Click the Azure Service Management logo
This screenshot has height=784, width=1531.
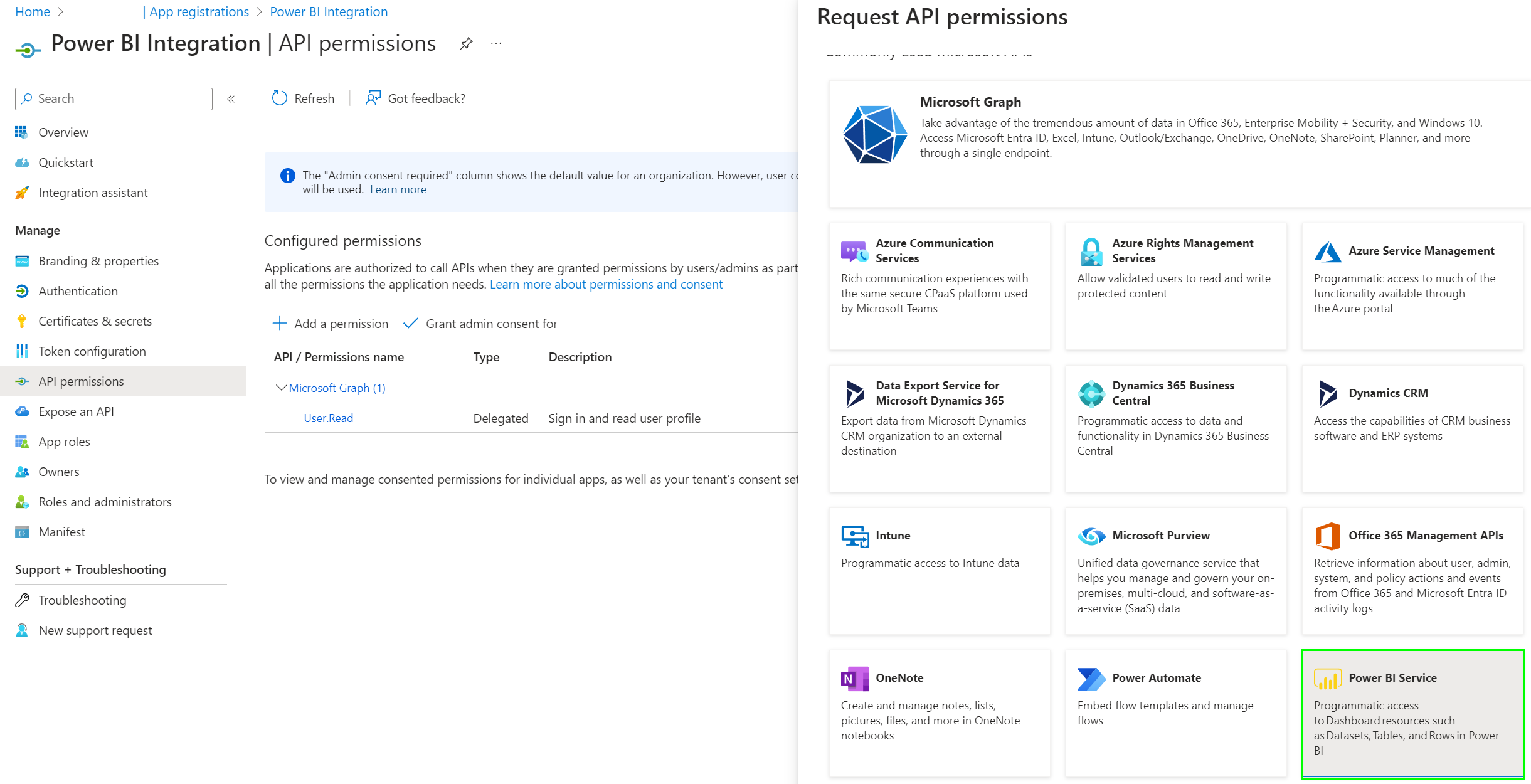pos(1328,252)
